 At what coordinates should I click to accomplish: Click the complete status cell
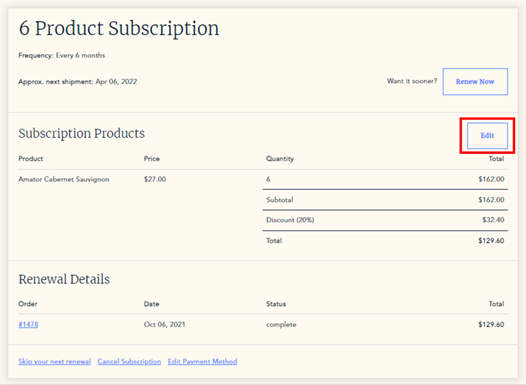[x=281, y=324]
